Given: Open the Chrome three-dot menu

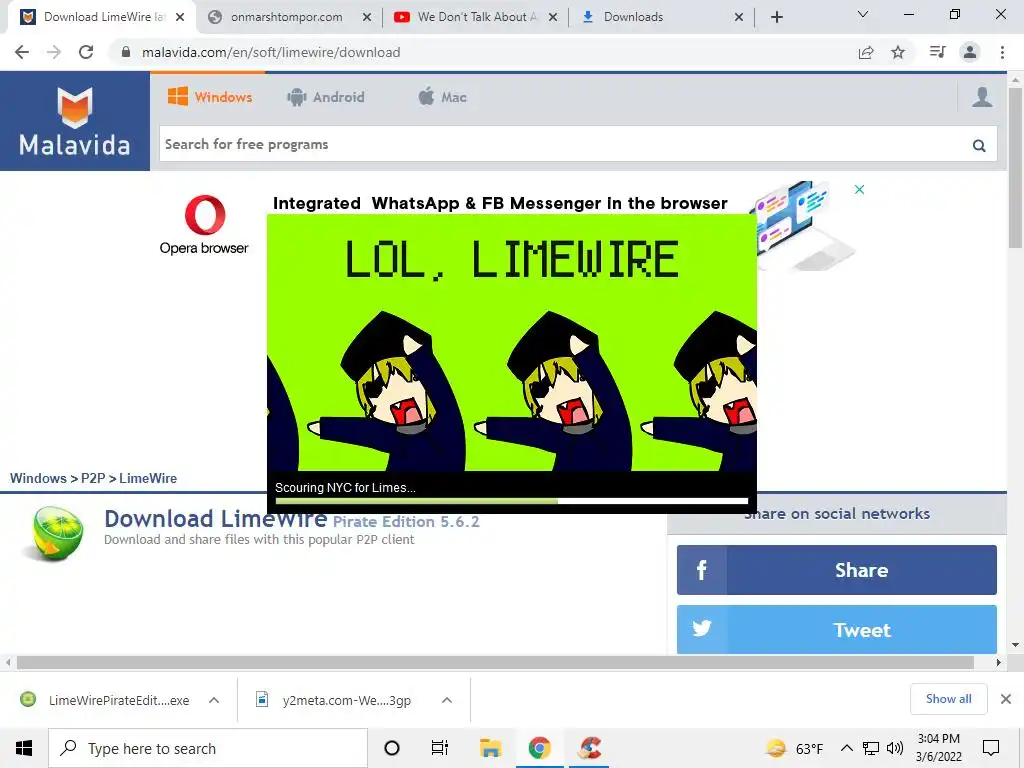Looking at the screenshot, I should (x=1002, y=52).
